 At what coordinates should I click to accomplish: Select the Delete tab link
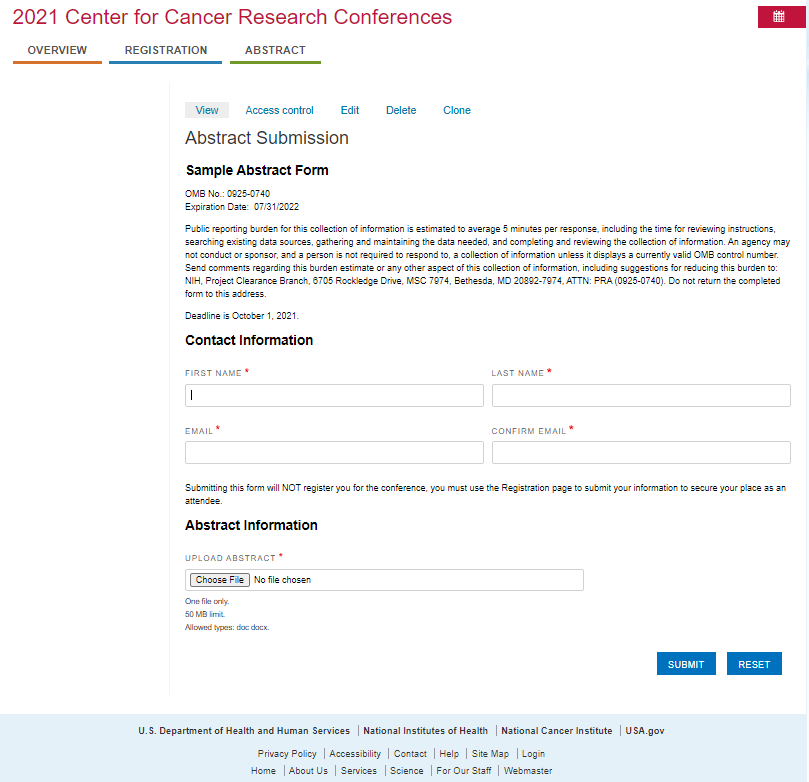pos(401,110)
